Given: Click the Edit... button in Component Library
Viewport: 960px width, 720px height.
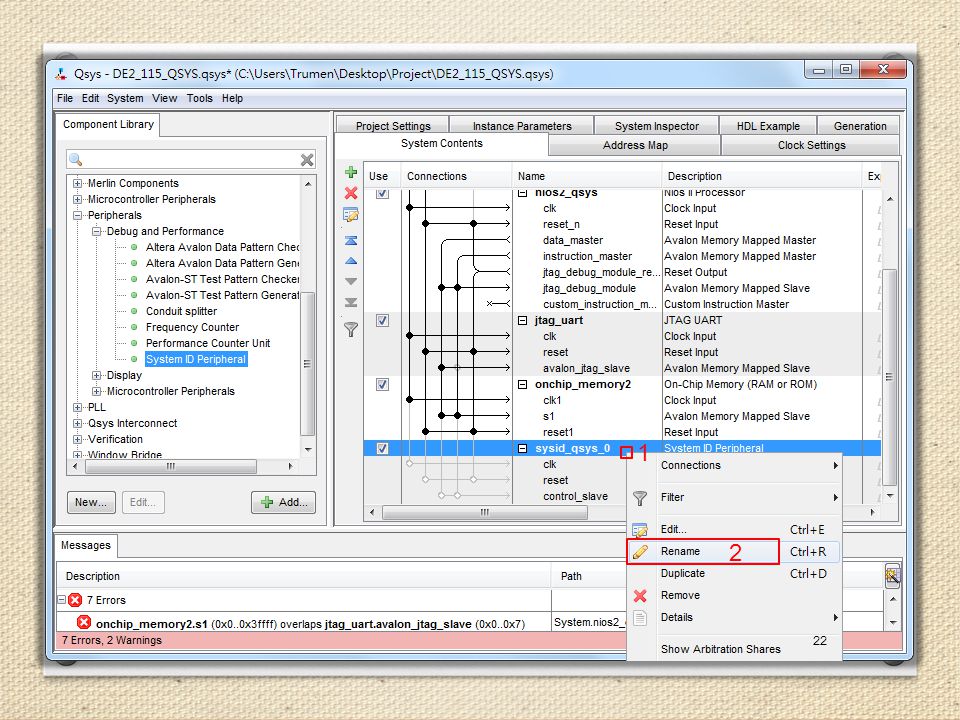Looking at the screenshot, I should [143, 502].
